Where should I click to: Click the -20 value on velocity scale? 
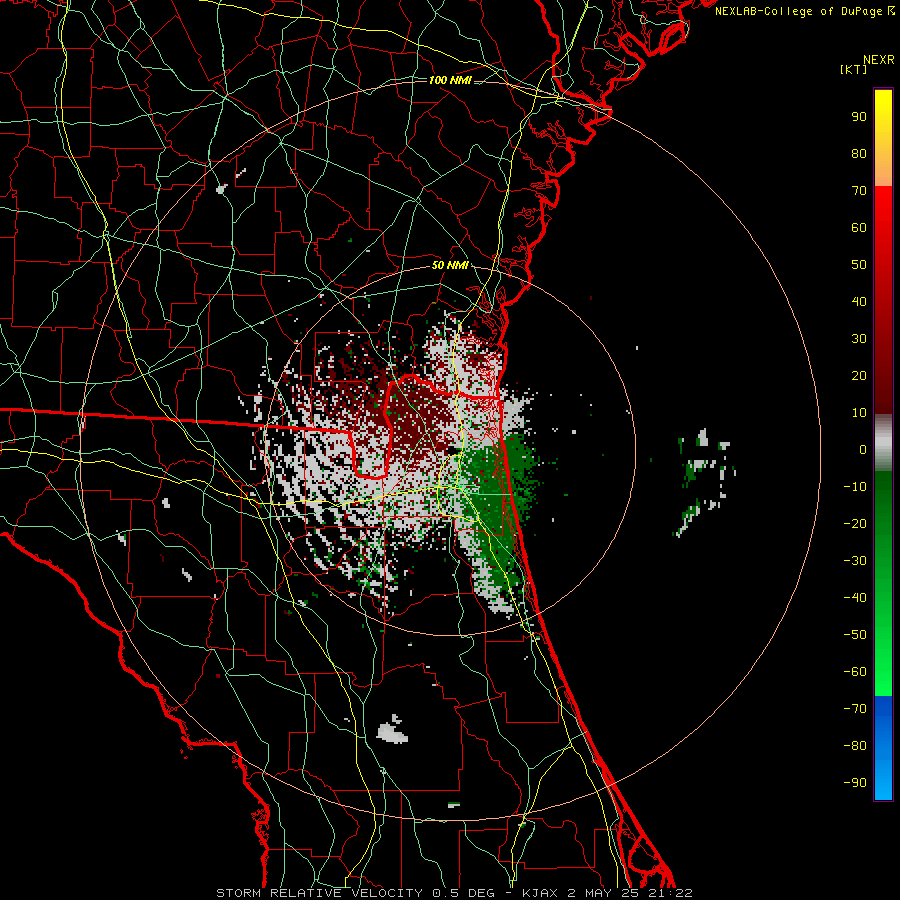tap(855, 523)
